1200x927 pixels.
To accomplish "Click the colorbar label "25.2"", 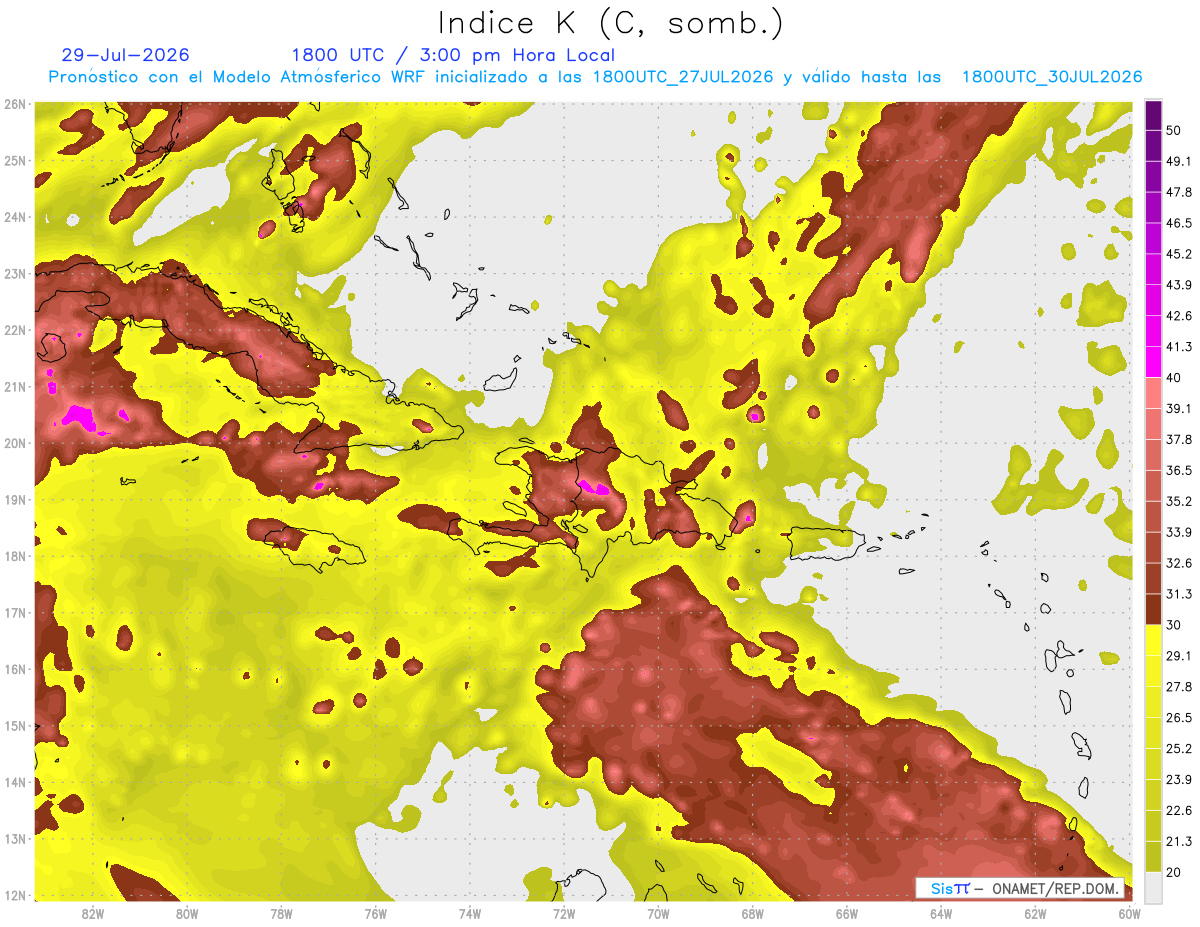I will tap(1178, 749).
